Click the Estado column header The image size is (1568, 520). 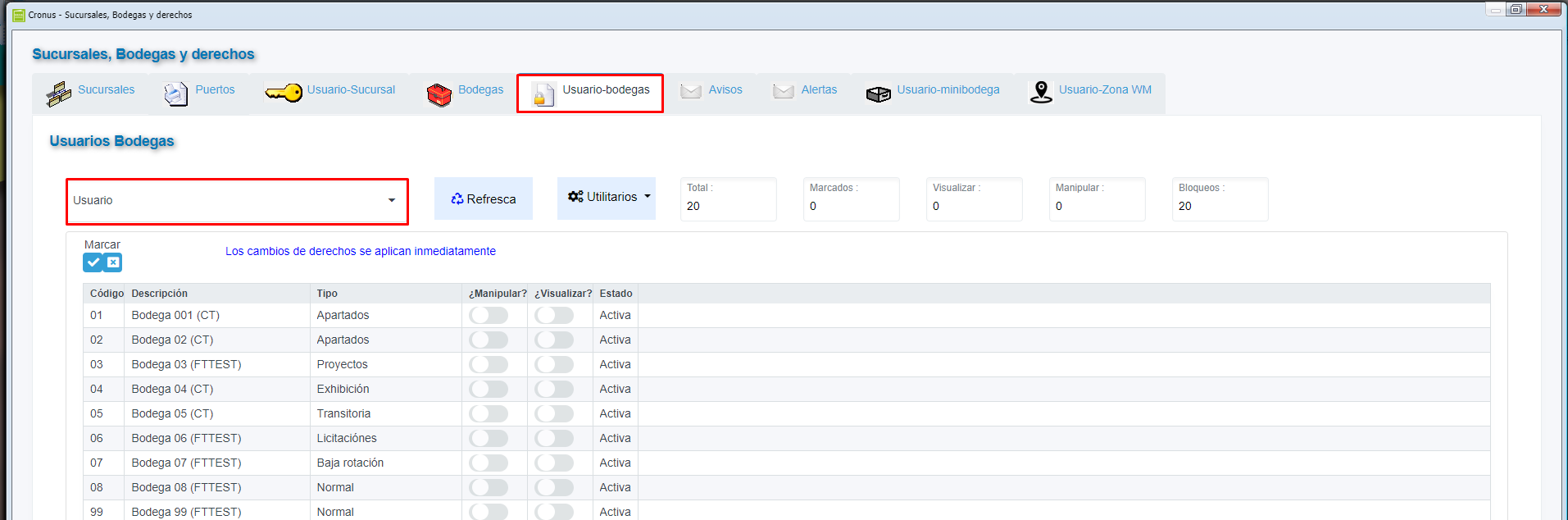pos(616,294)
